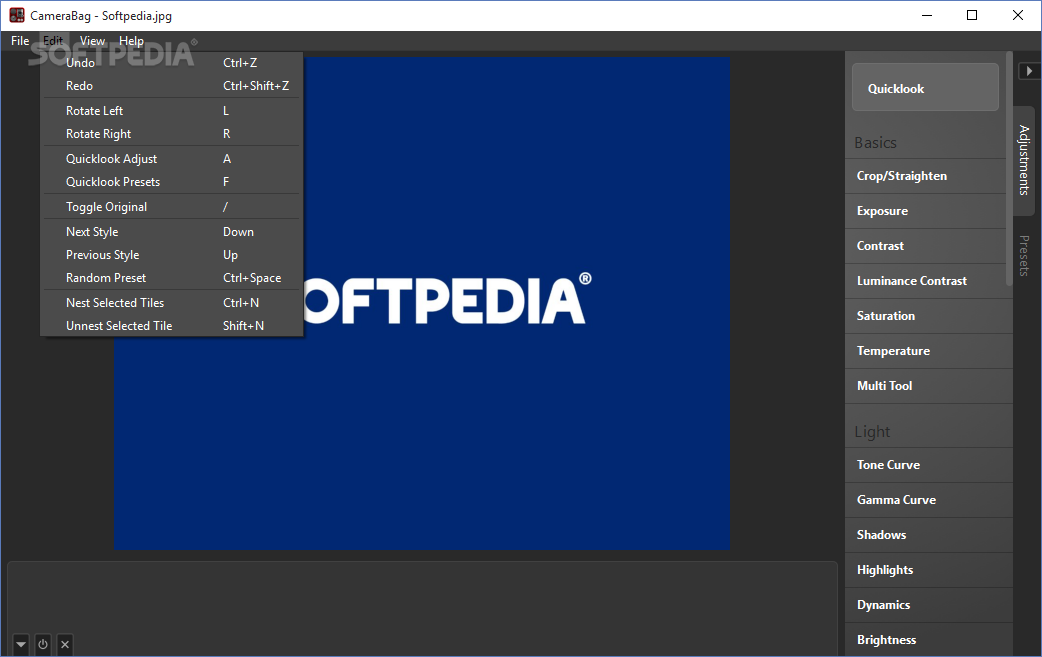Add Gamma Curve adjustment
This screenshot has width=1042, height=657.
click(928, 500)
